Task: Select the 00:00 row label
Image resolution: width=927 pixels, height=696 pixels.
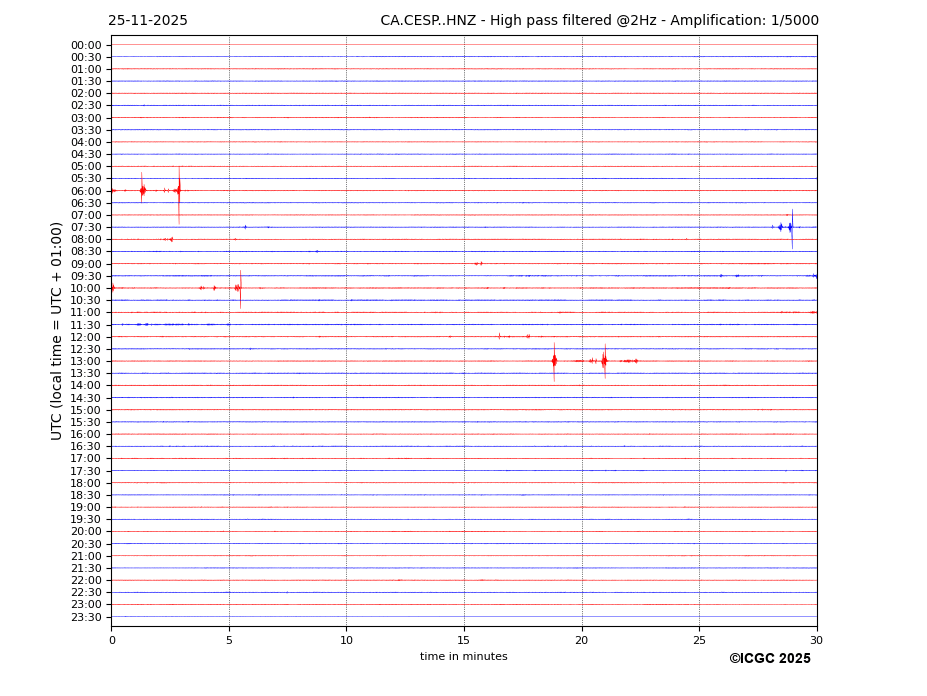Action: point(86,45)
